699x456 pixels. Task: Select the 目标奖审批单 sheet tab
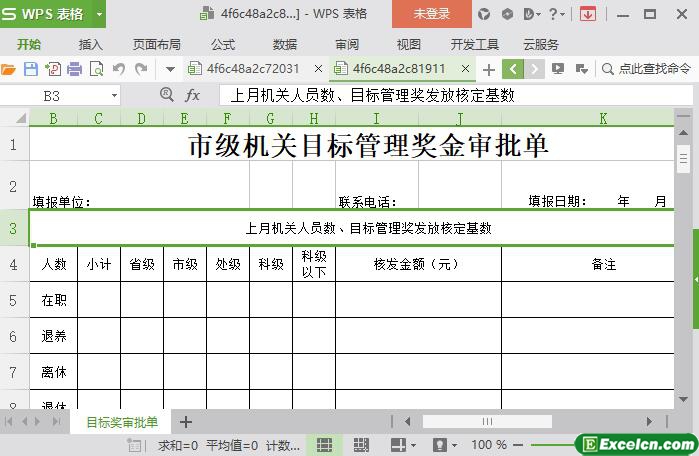pyautogui.click(x=121, y=422)
